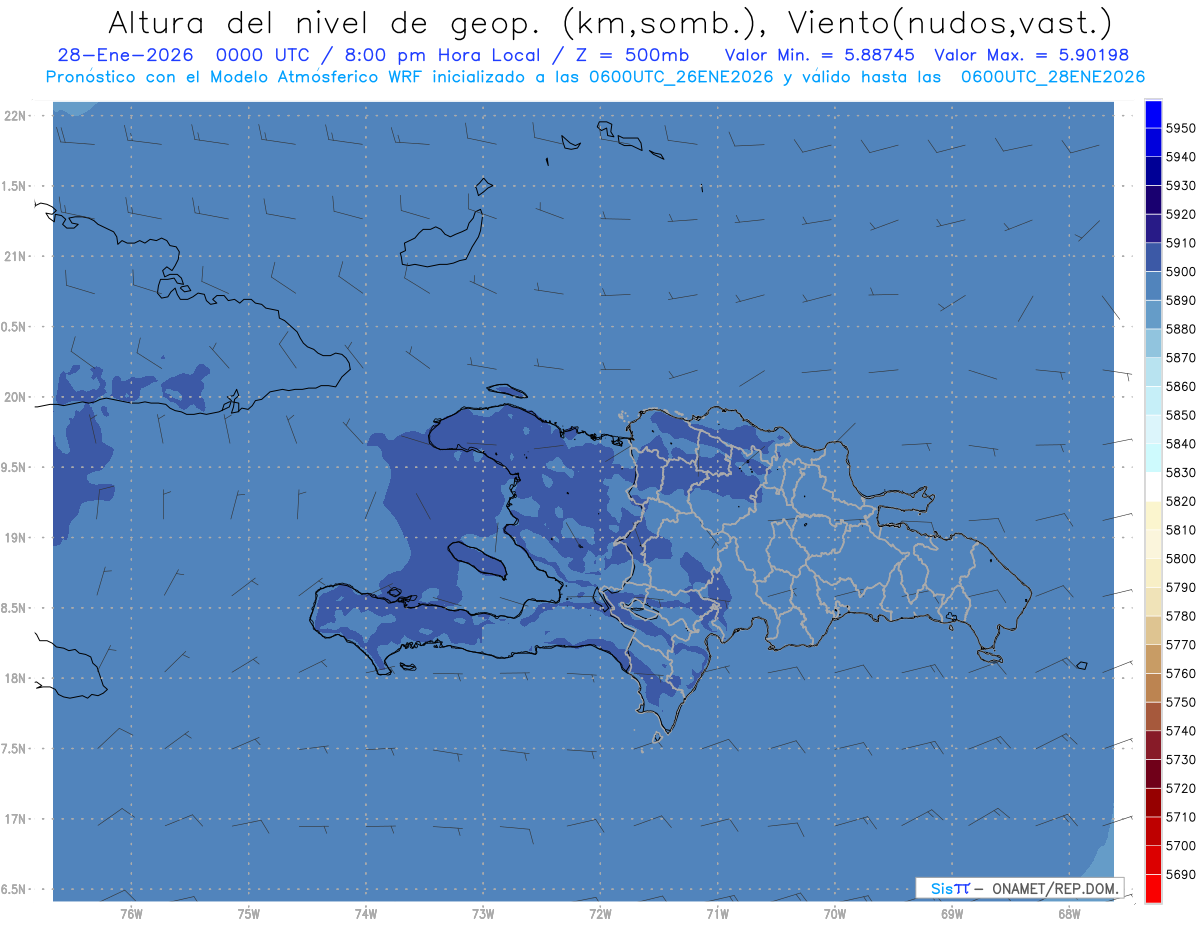The width and height of the screenshot is (1200, 927).
Task: Click the colorbar swatch between 5890 and 5900
Action: (1152, 285)
